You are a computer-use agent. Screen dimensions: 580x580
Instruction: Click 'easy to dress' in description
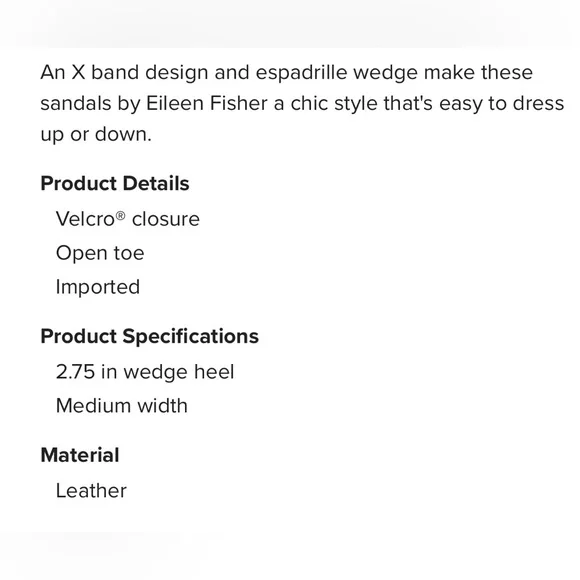point(502,103)
